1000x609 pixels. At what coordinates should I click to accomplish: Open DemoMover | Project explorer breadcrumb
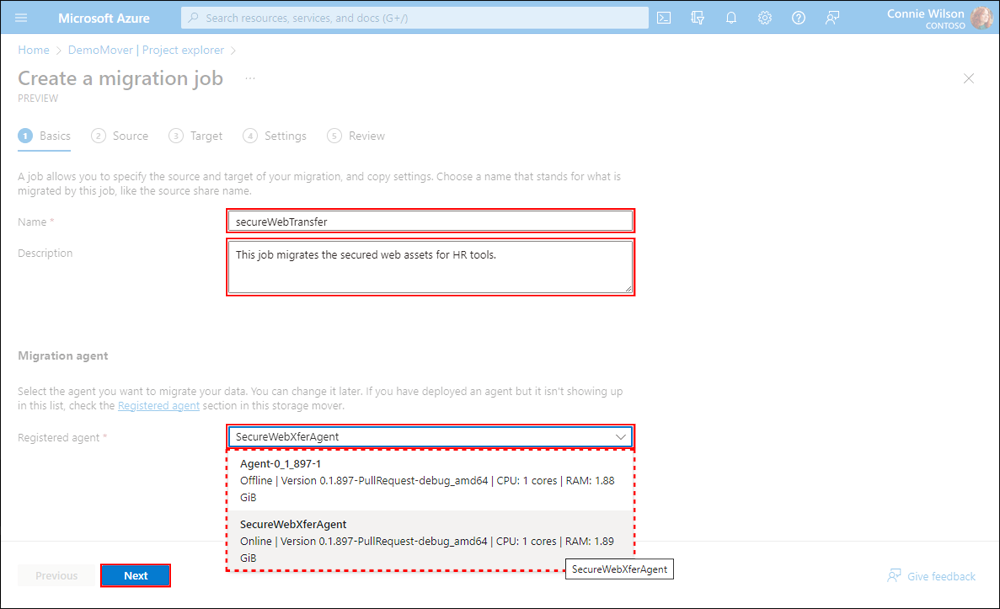146,50
